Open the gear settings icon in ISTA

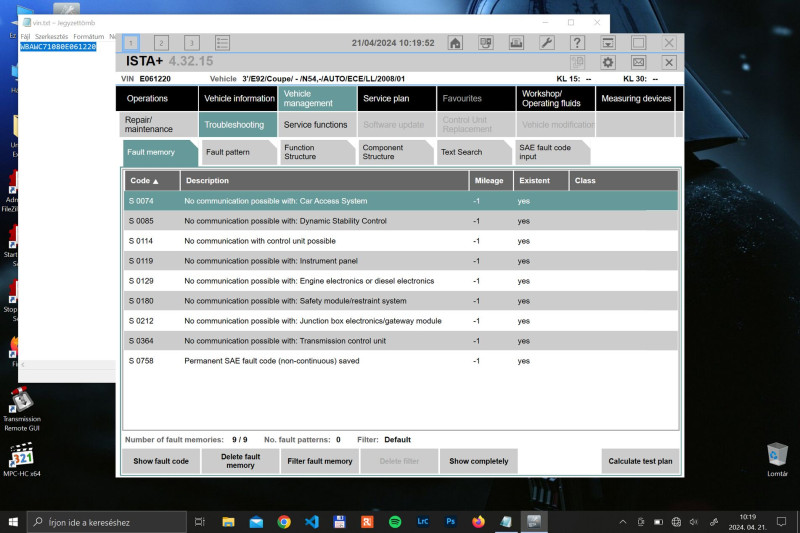point(608,63)
